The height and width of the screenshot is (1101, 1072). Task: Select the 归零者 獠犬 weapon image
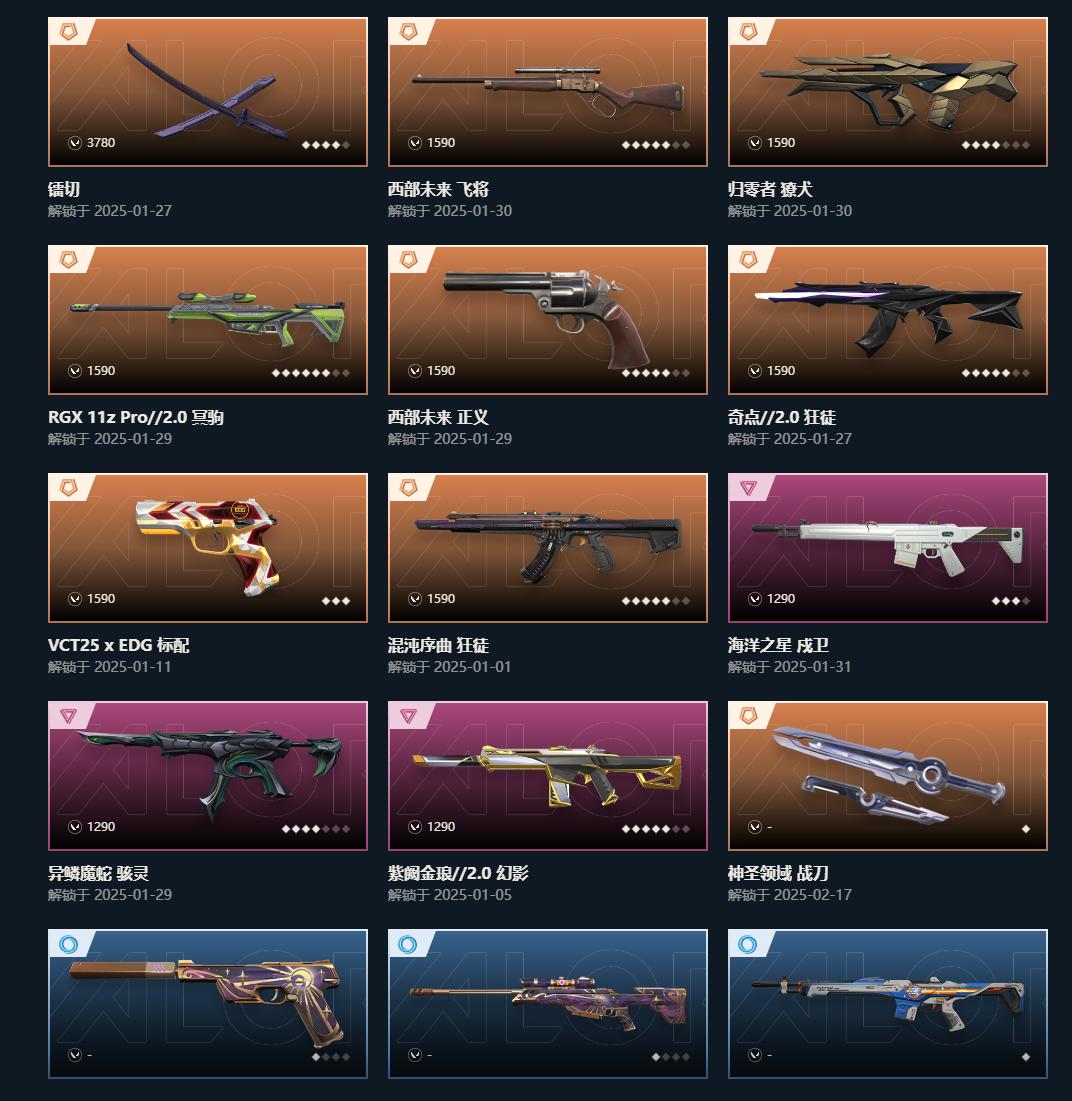[887, 92]
